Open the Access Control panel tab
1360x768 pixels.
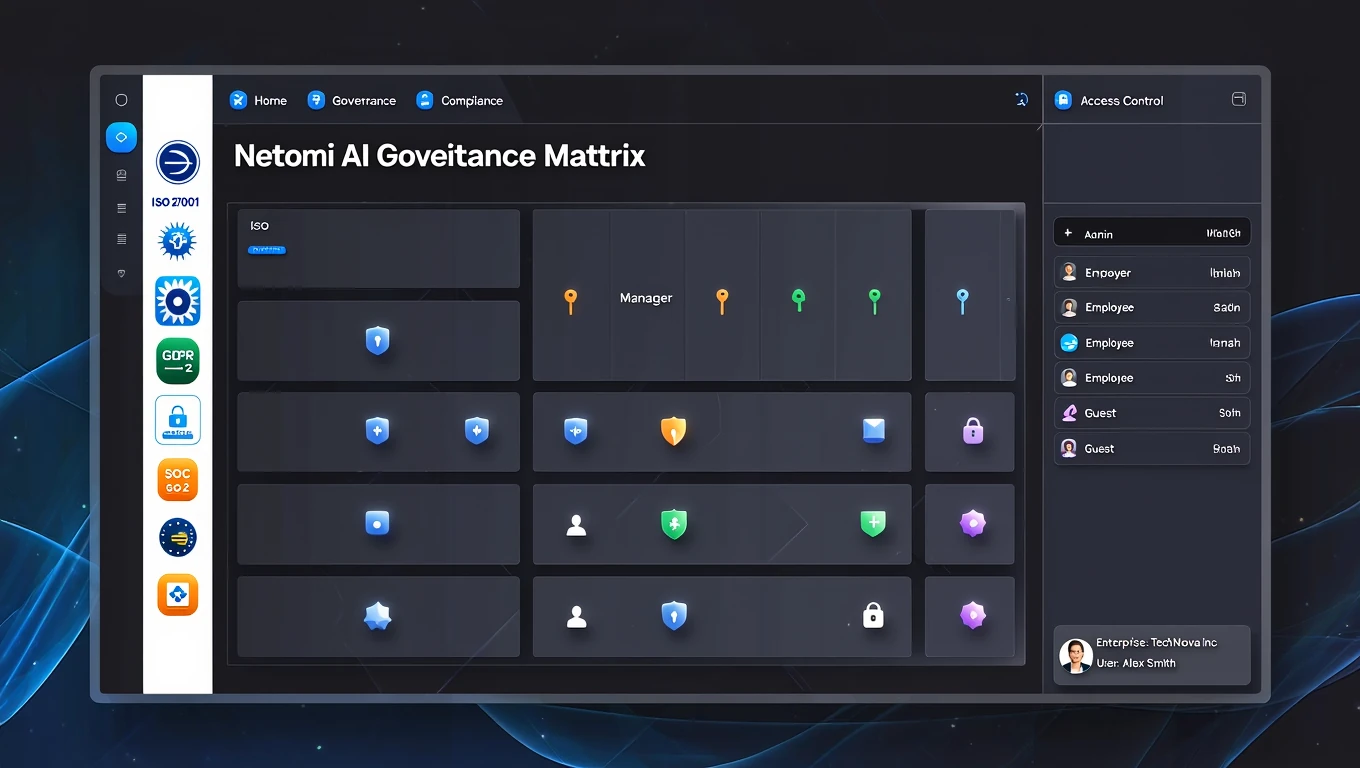click(1110, 100)
